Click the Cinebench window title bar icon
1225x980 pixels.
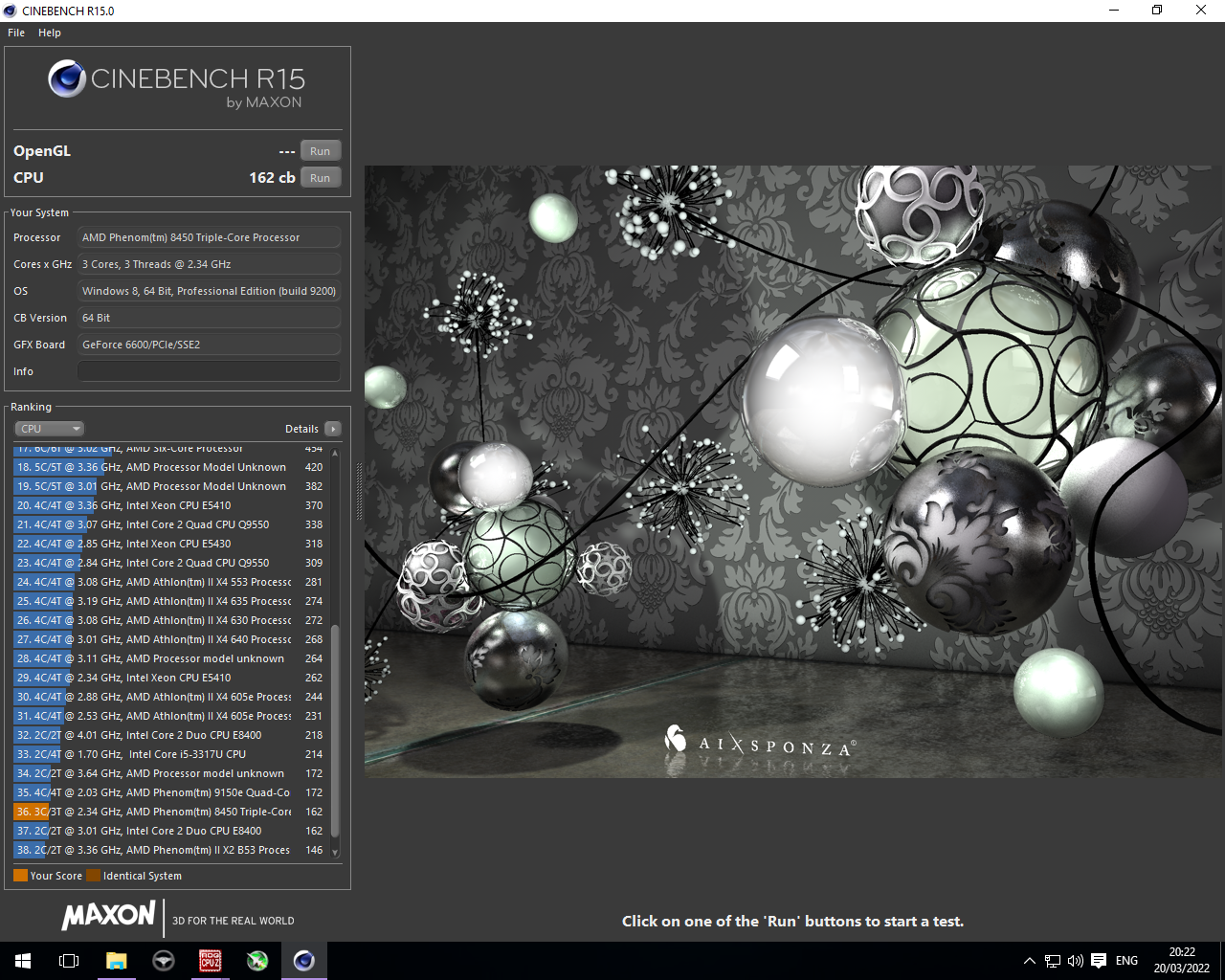click(11, 11)
